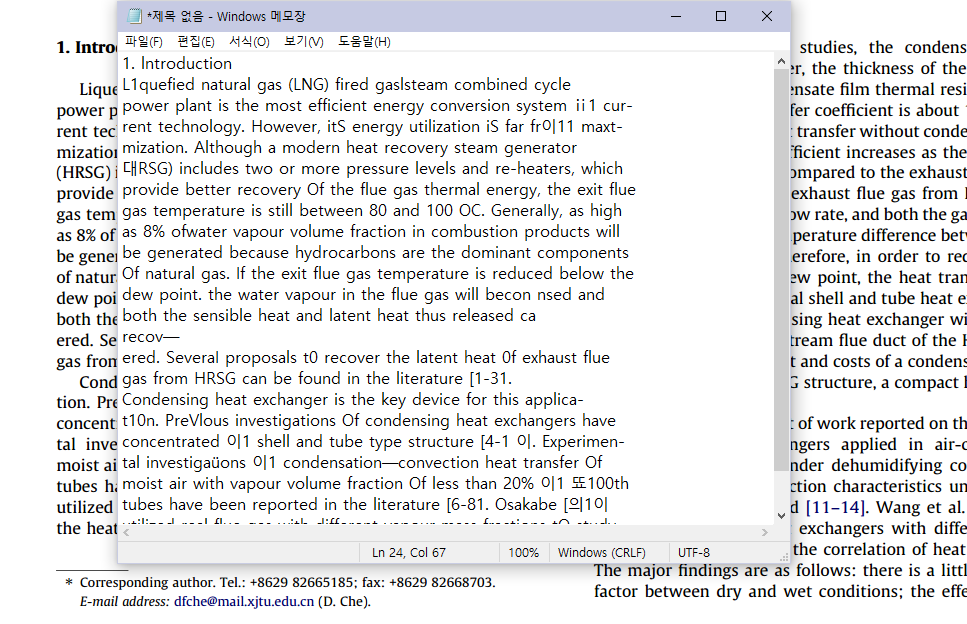
Task: Click the [11–14] citation link in PDF
Action: 835,507
